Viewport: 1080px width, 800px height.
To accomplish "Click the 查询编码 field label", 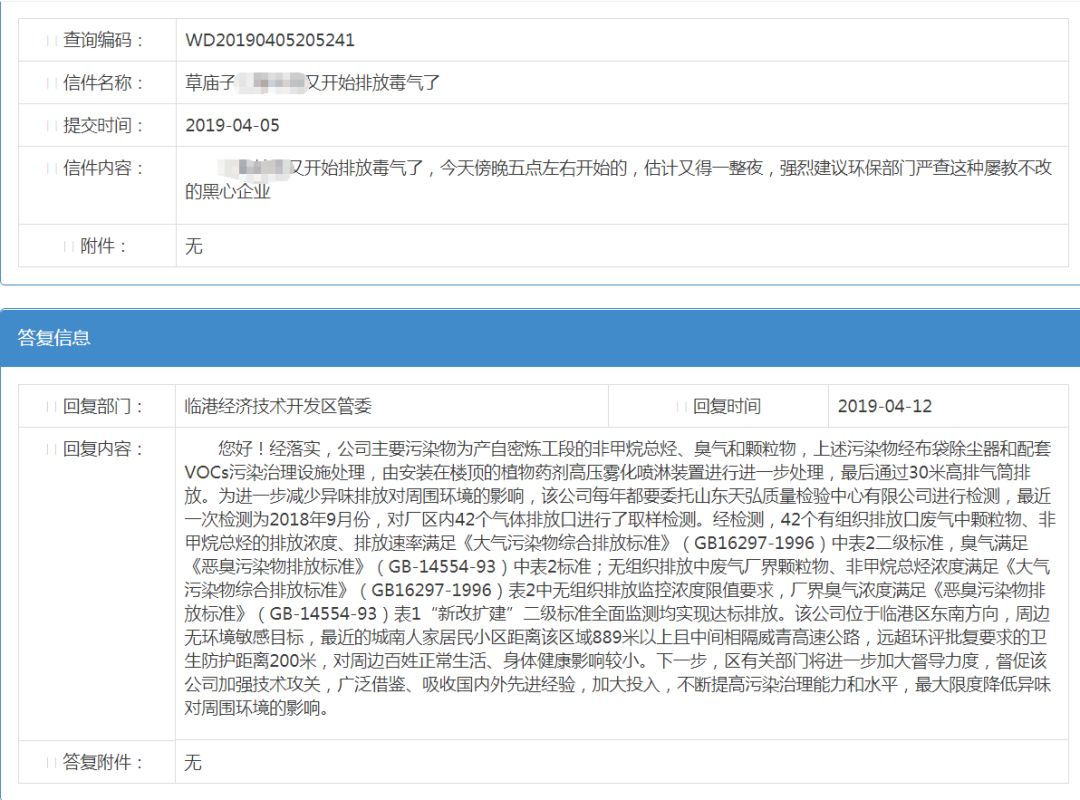I will pos(102,40).
